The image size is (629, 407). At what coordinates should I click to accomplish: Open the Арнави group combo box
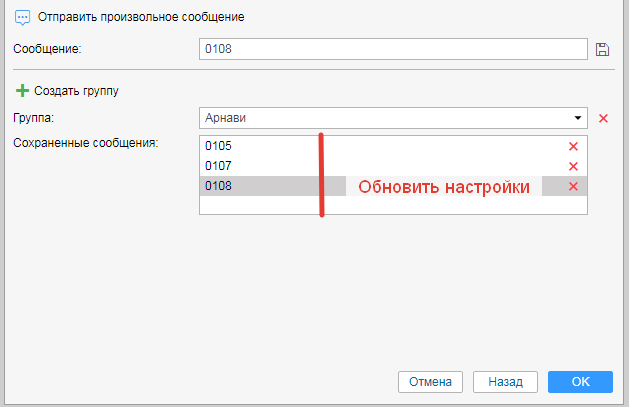[385, 118]
